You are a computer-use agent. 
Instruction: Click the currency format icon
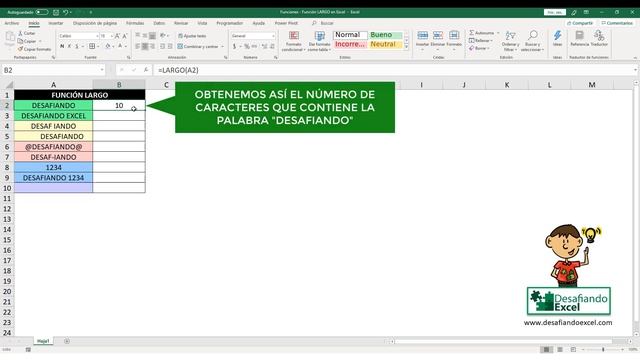coord(234,47)
